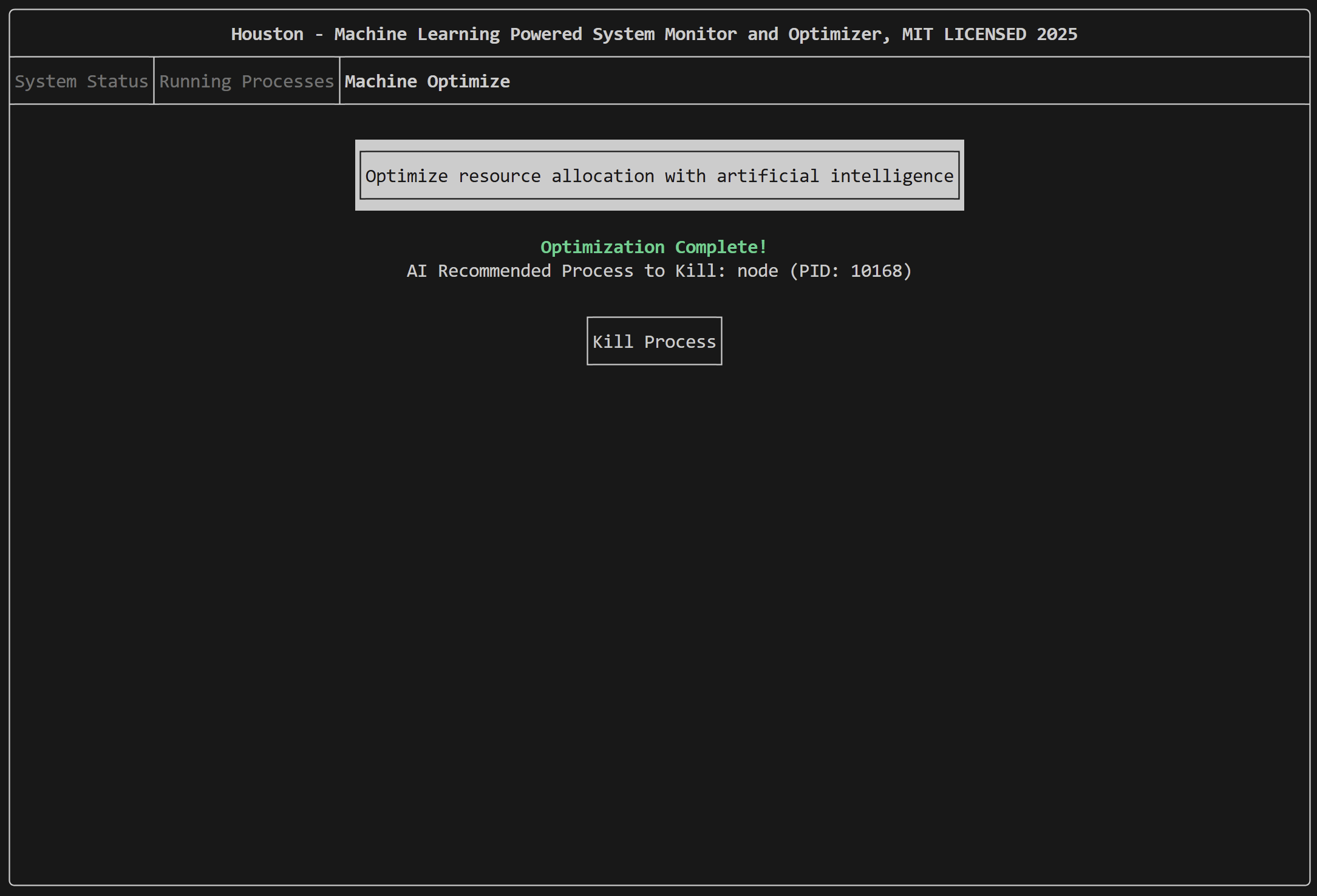The width and height of the screenshot is (1317, 896).
Task: Click empty space in the tab bar
Action: 911,81
